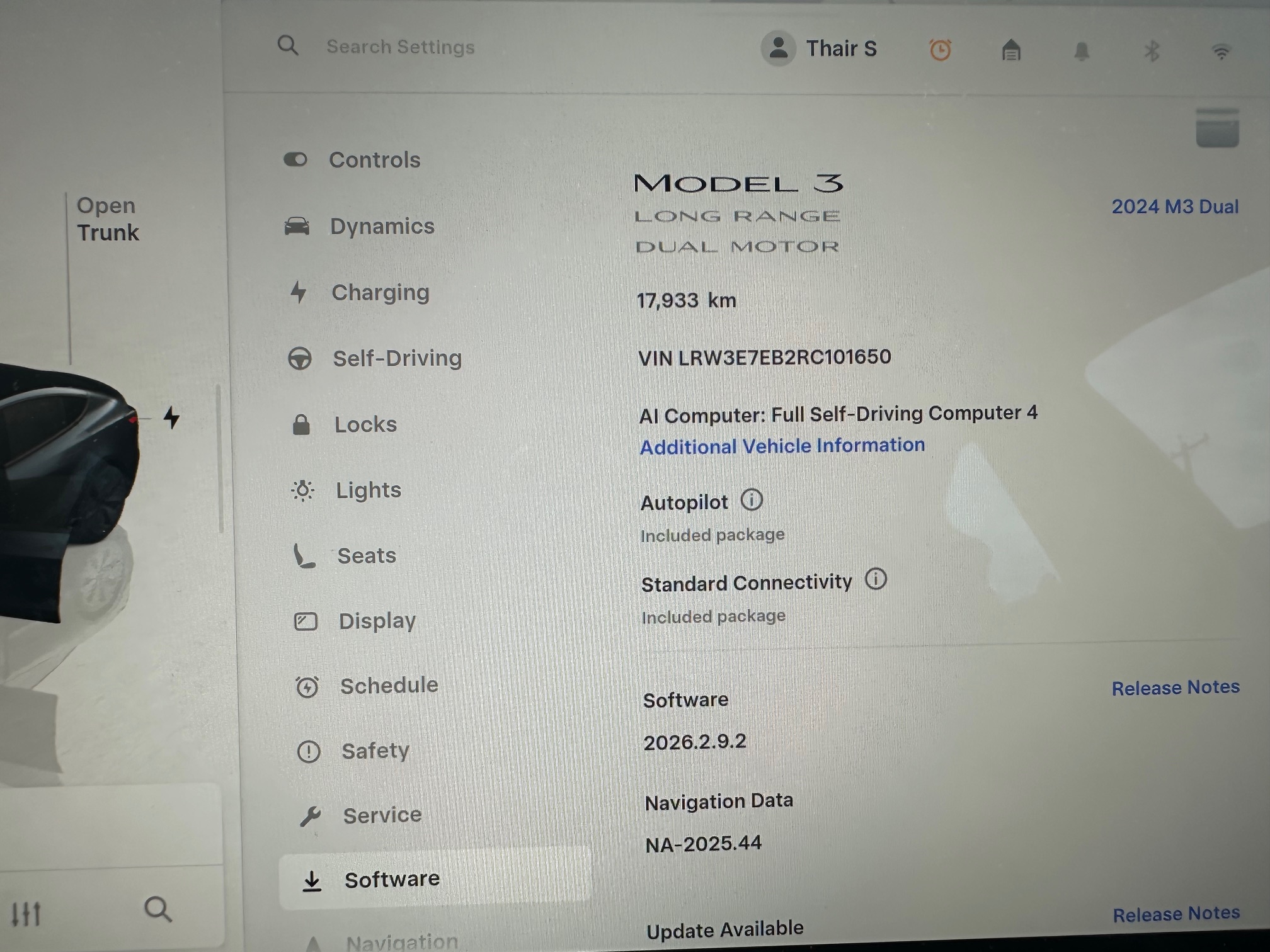Open quick controls sliders icon bottom left

click(26, 912)
